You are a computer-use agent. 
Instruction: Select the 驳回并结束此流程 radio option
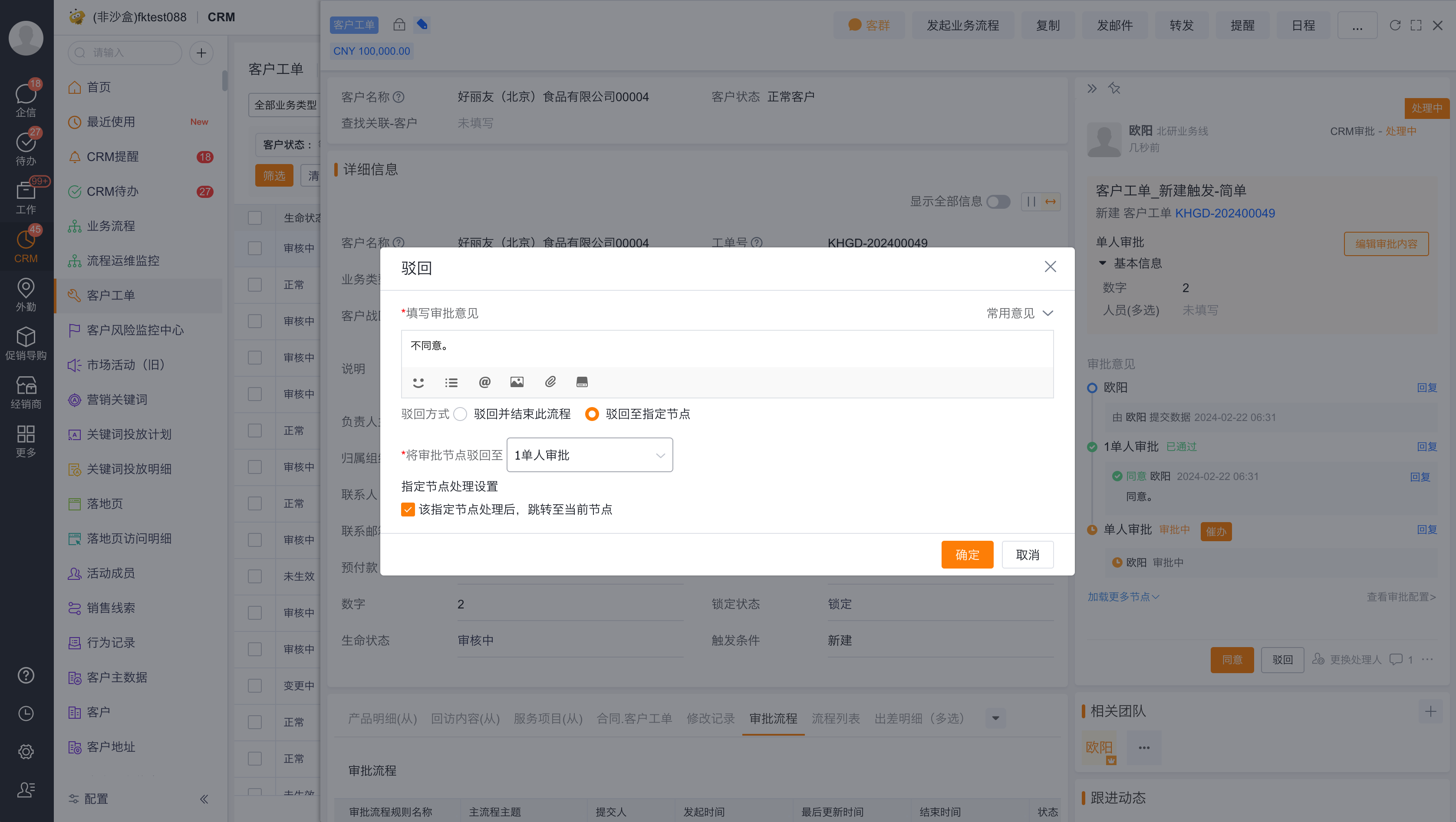[x=461, y=414]
